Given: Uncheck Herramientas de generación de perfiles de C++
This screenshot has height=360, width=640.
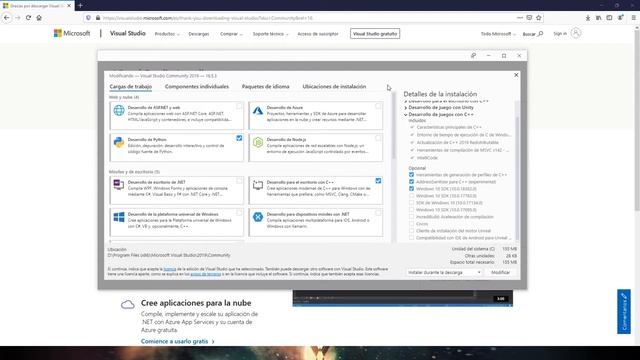Looking at the screenshot, I should coord(411,175).
